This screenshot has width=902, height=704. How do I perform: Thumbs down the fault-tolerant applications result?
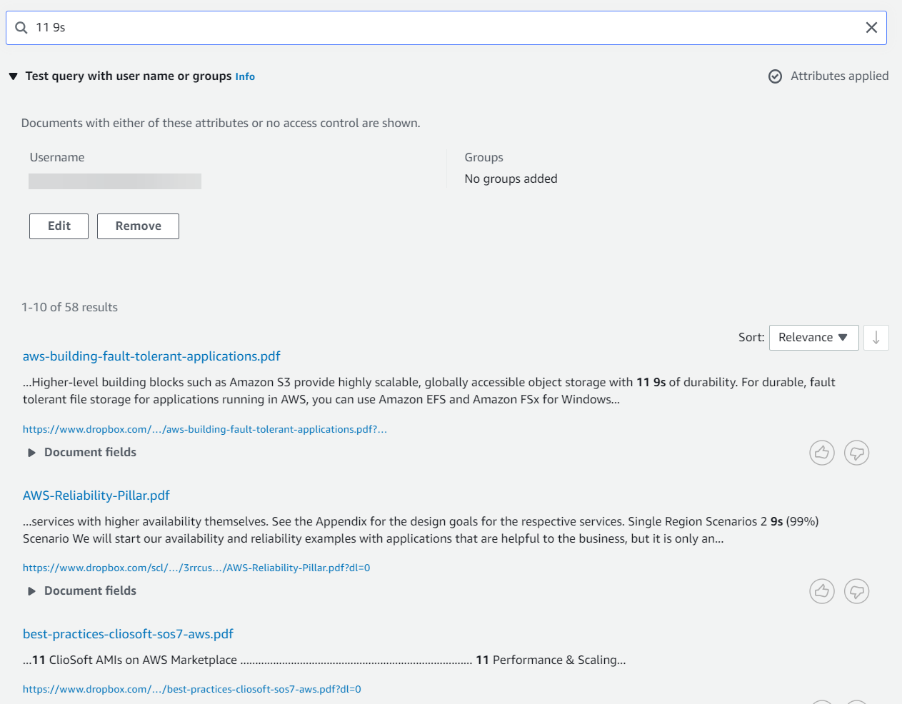856,453
